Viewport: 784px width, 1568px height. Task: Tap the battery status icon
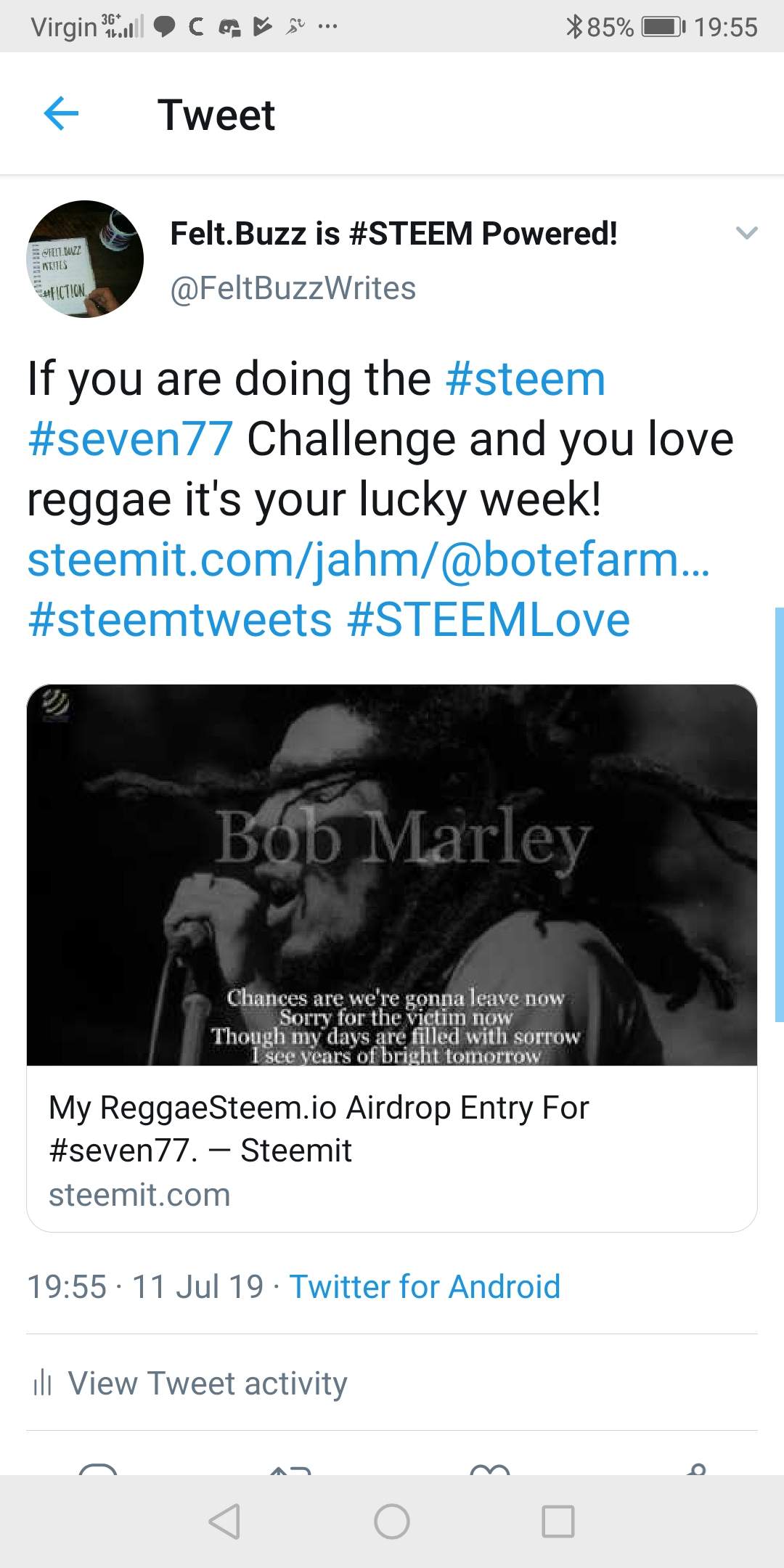tap(663, 27)
